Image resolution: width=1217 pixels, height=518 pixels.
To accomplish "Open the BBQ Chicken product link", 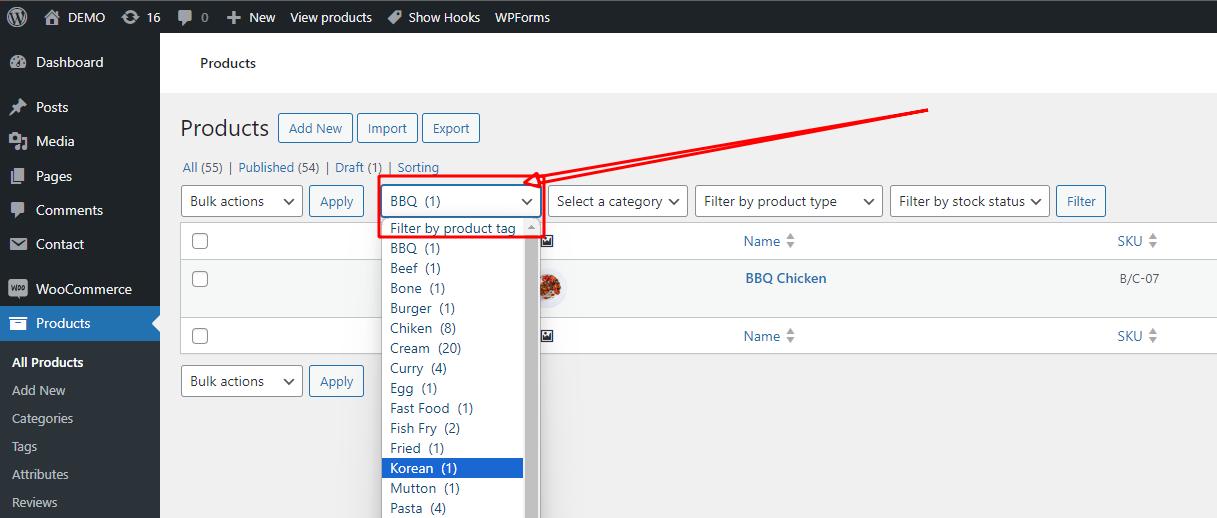I will pos(786,278).
